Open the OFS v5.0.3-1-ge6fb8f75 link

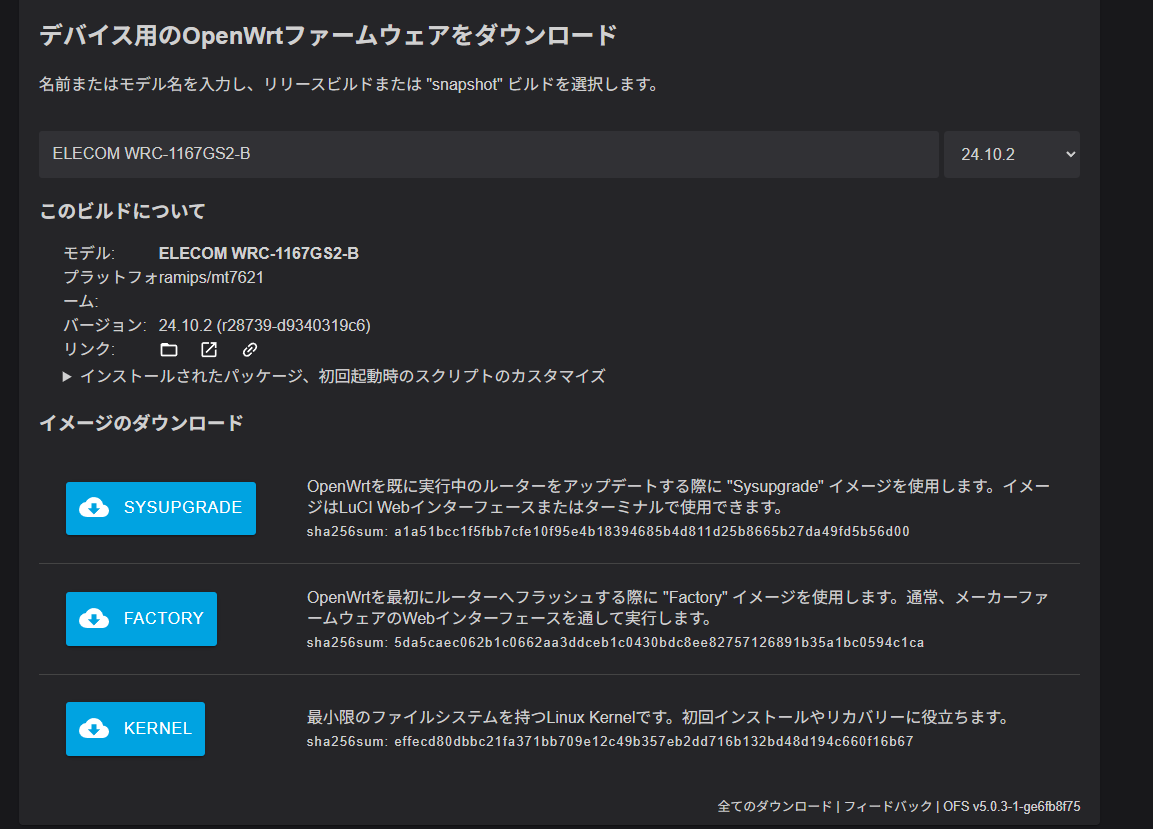point(1012,806)
